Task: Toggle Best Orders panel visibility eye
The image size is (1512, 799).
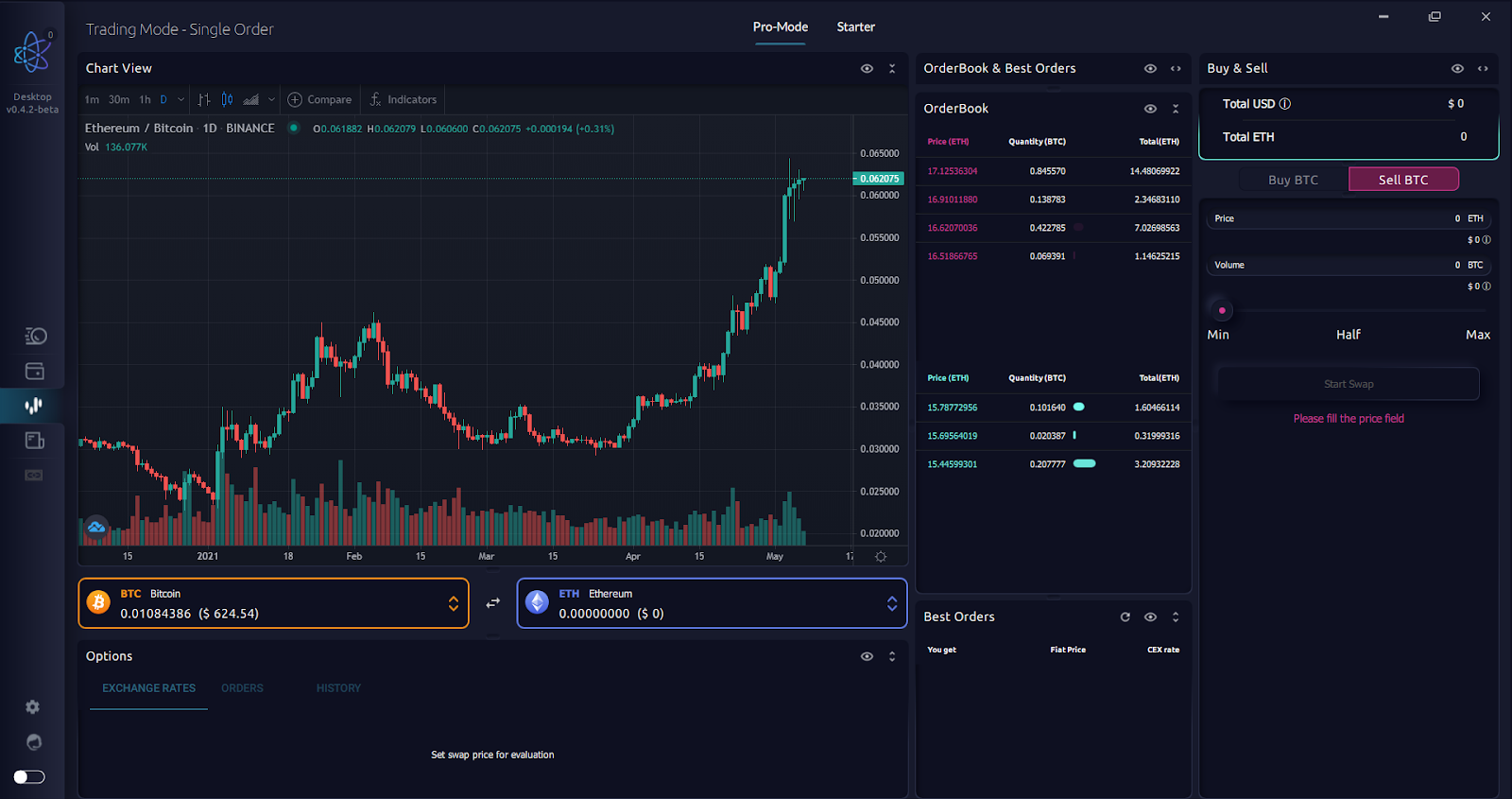Action: 1150,617
